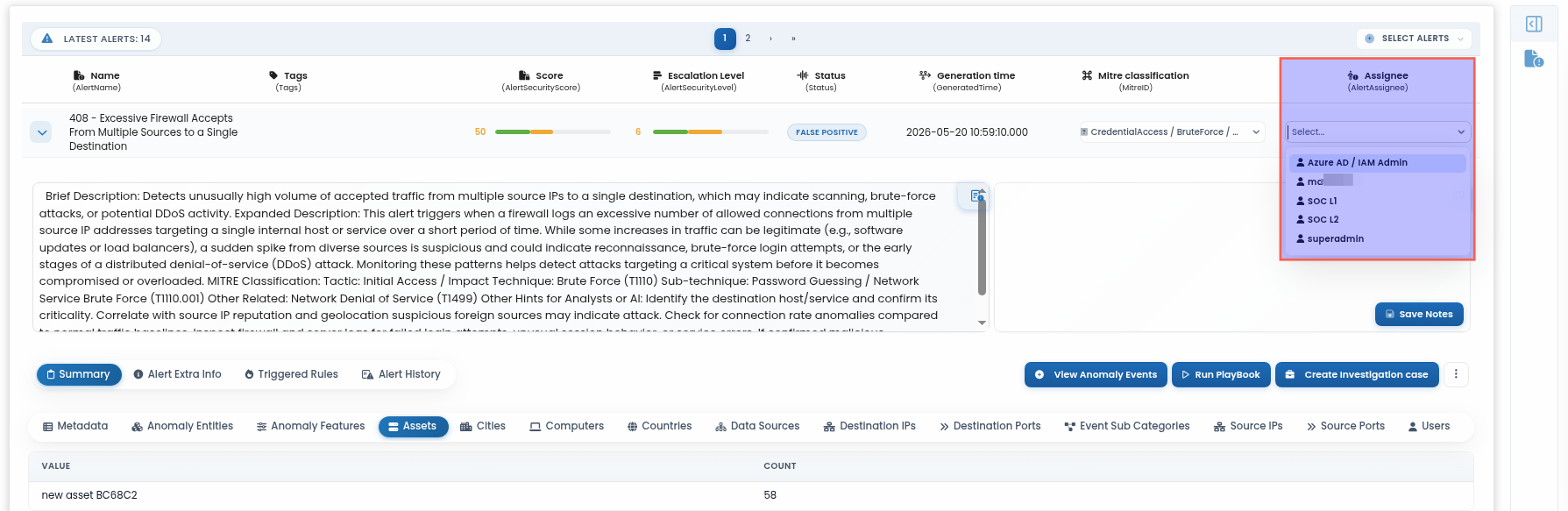Click the Save Notes button
This screenshot has width=1568, height=511.
[x=1419, y=314]
